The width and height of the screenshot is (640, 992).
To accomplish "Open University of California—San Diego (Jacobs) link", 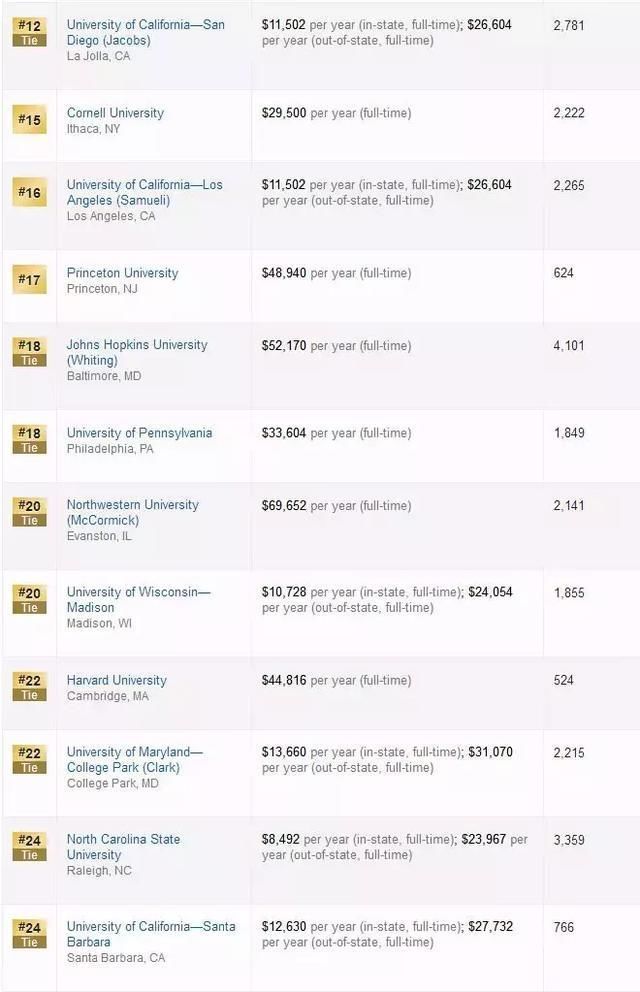I will click(145, 32).
